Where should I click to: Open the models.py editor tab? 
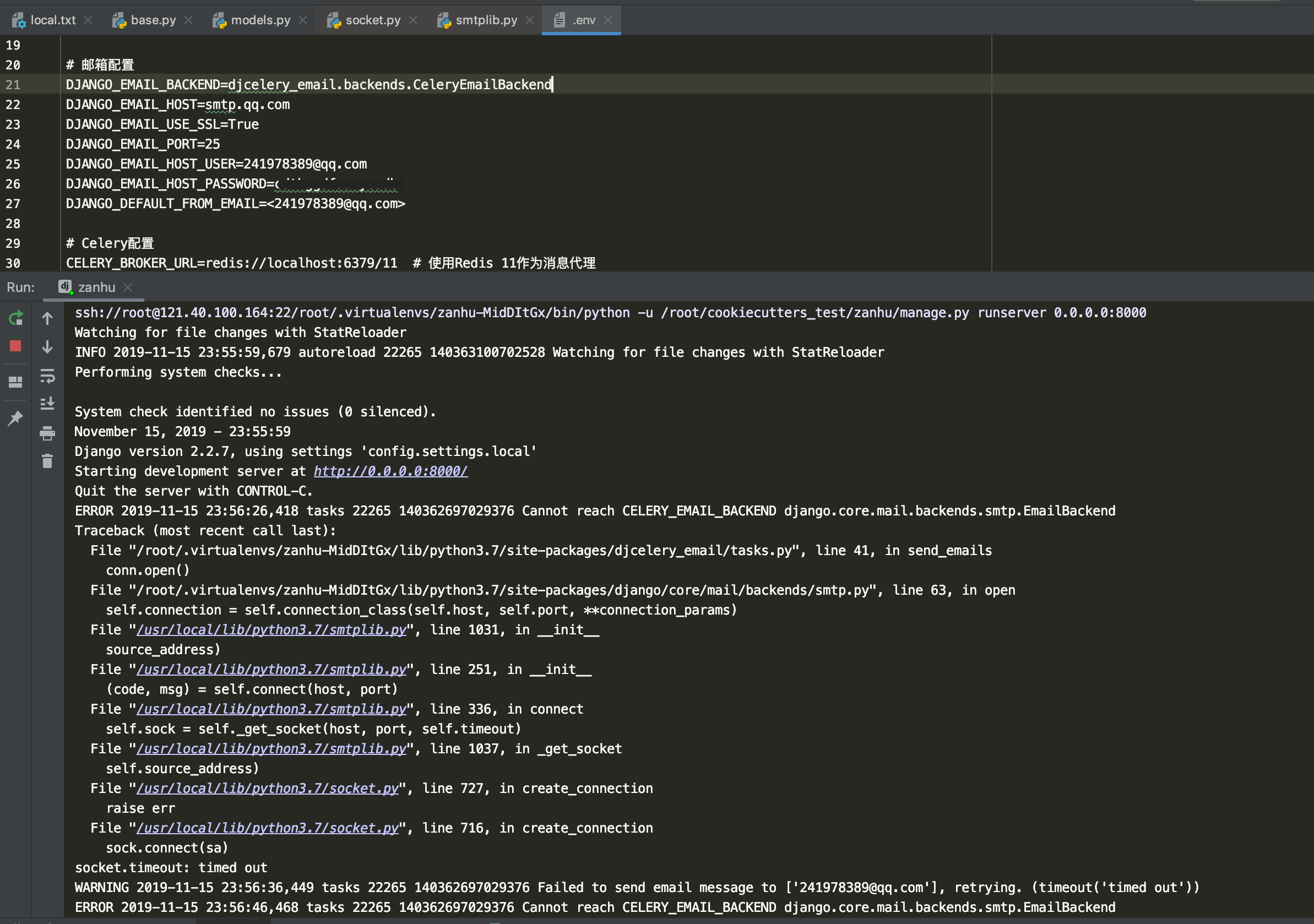(x=260, y=20)
